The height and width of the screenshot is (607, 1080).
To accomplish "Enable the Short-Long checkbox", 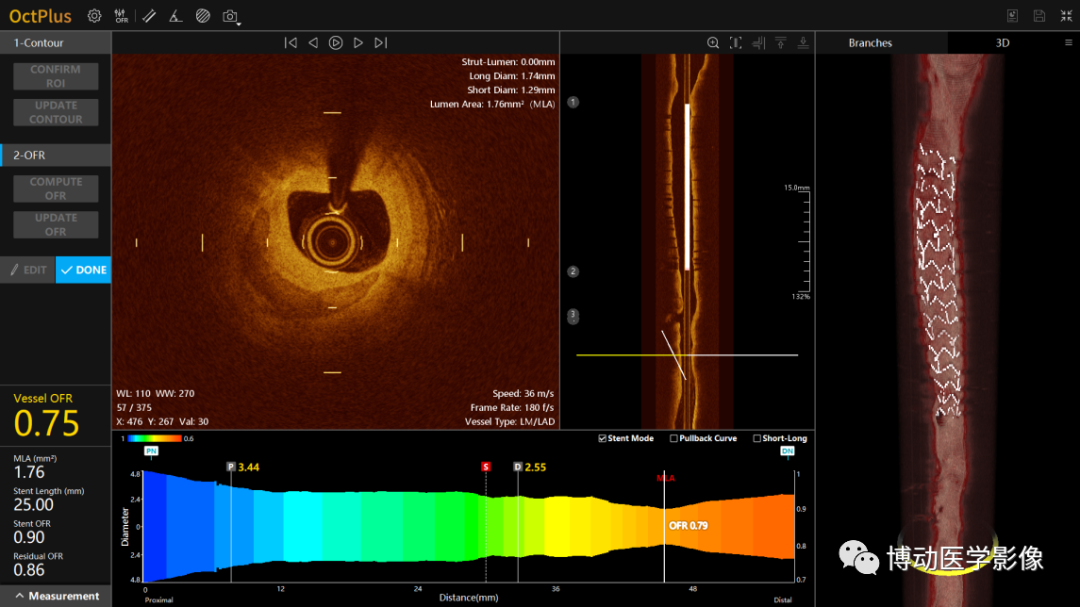I will pos(757,439).
